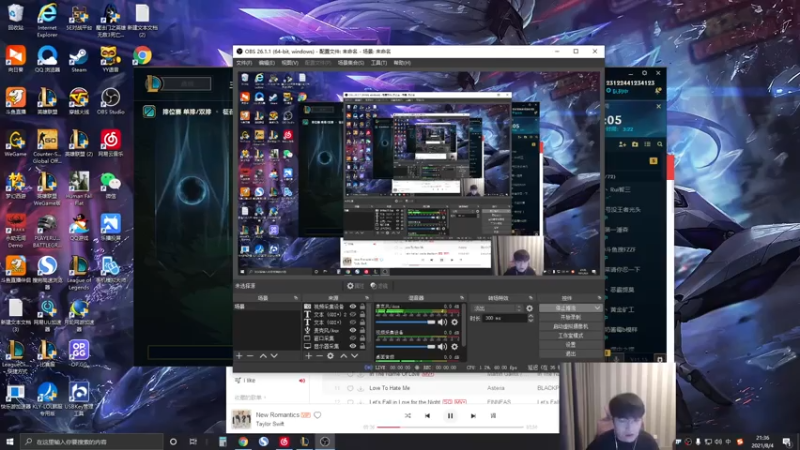Open the Filters button above the docks
The width and height of the screenshot is (800, 450).
379,286
